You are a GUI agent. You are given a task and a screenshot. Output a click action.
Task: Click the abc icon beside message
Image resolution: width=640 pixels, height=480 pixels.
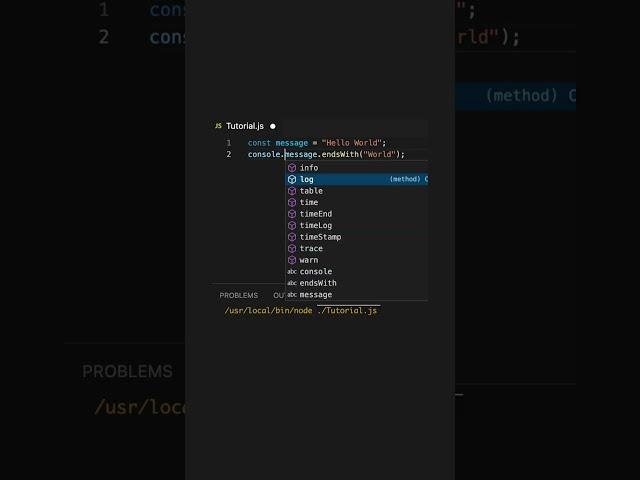292,294
